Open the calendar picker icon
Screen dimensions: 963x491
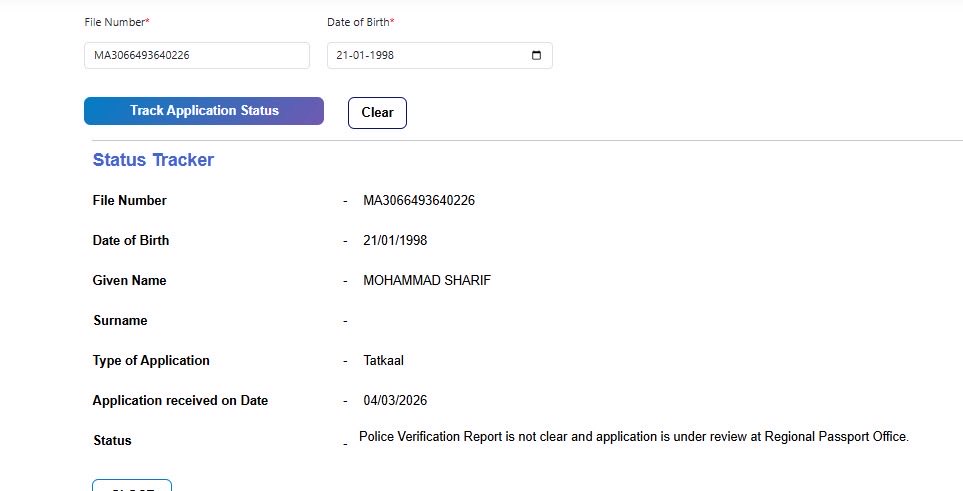[x=536, y=55]
